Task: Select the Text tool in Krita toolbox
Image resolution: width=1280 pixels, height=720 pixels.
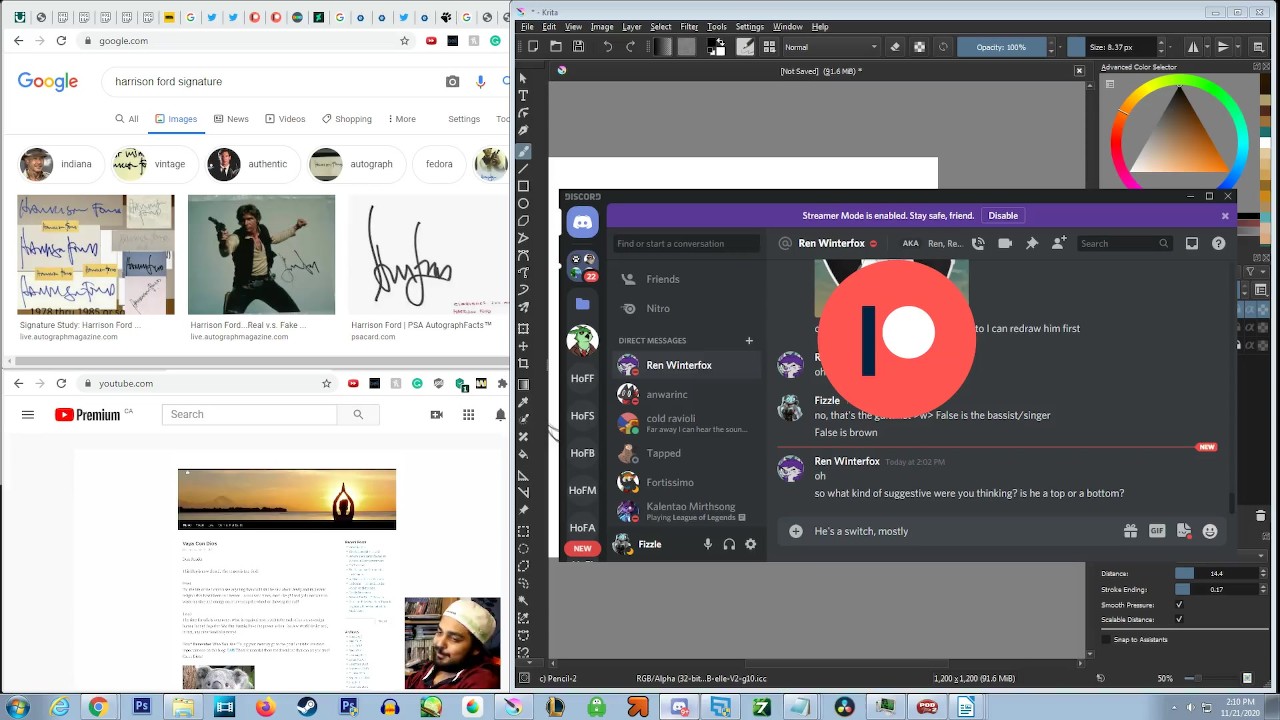Action: tap(523, 95)
